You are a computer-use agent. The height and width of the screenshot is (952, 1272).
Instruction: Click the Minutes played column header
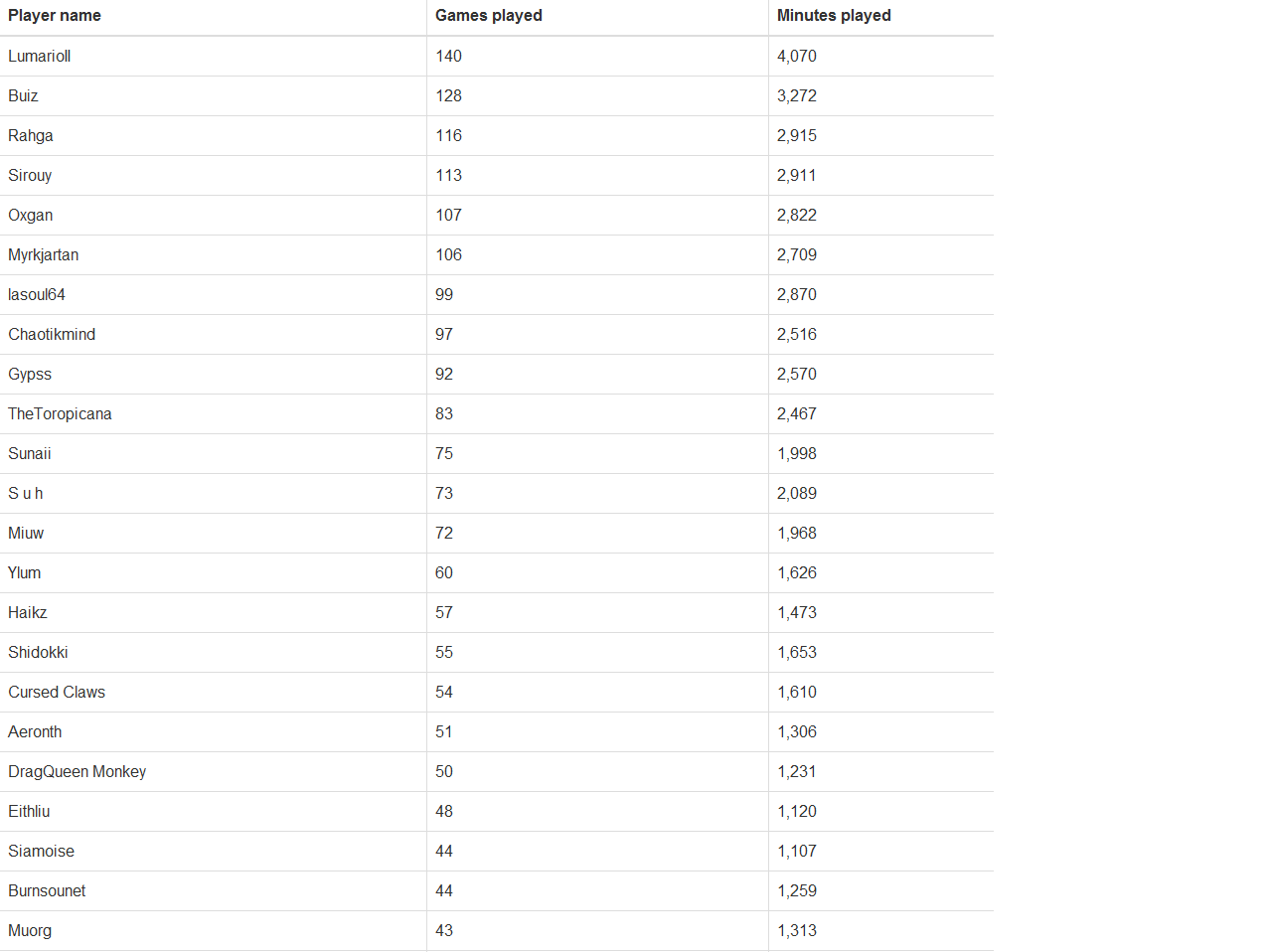834,16
